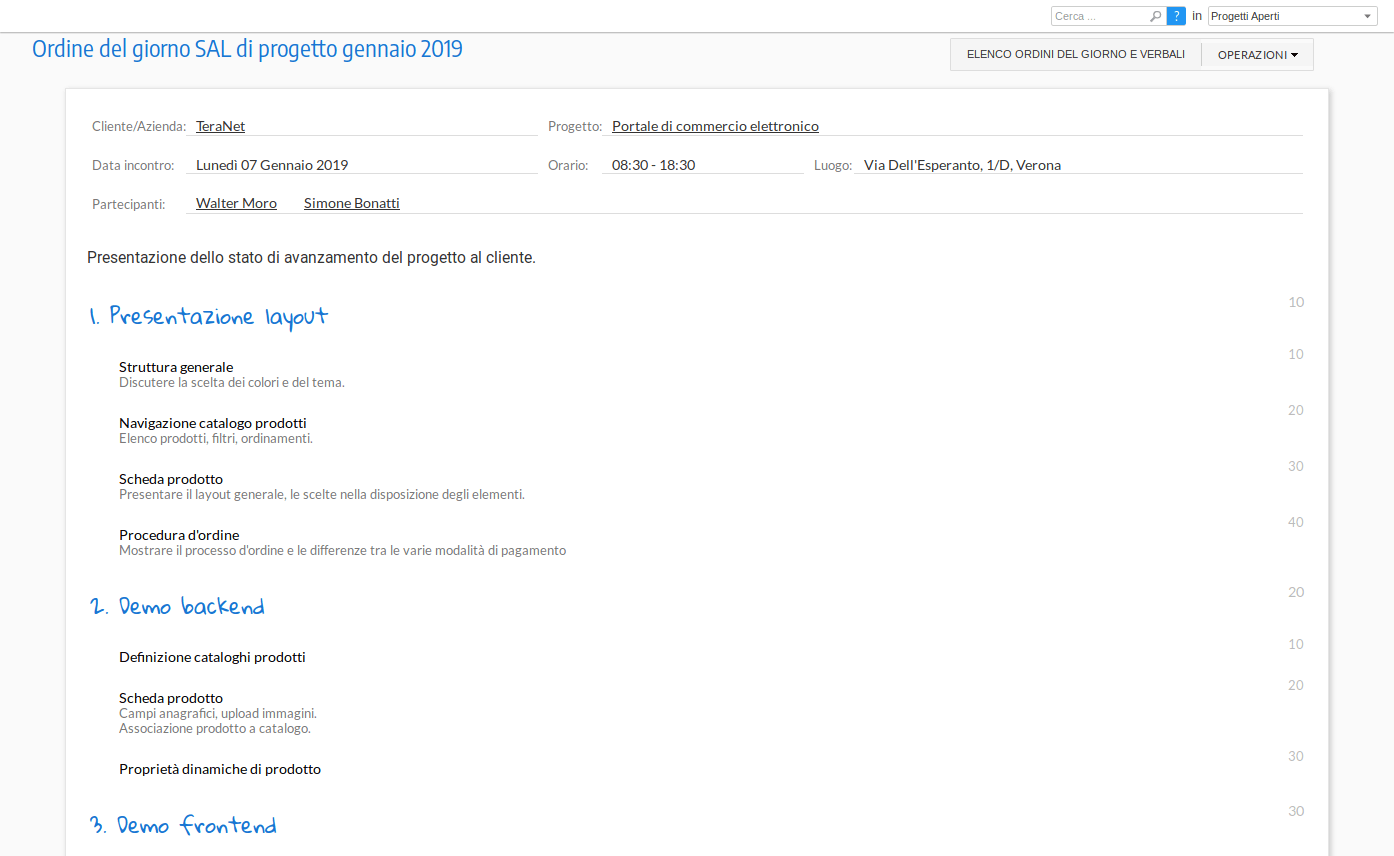Viewport: 1394px width, 856px height.
Task: Expand the Operazioni menu
Action: [1257, 55]
